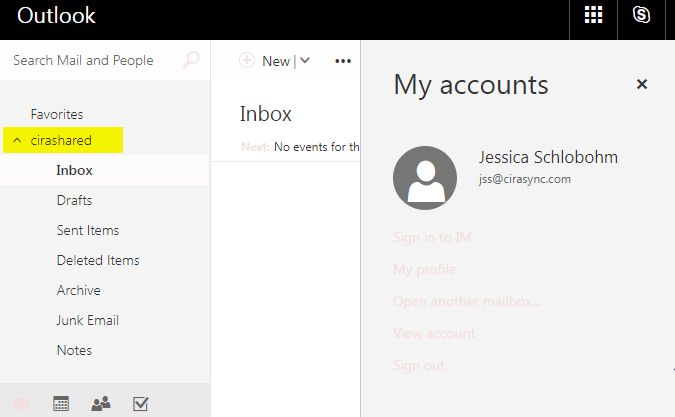This screenshot has width=675, height=417.
Task: Open the Notes folder
Action: tap(74, 350)
